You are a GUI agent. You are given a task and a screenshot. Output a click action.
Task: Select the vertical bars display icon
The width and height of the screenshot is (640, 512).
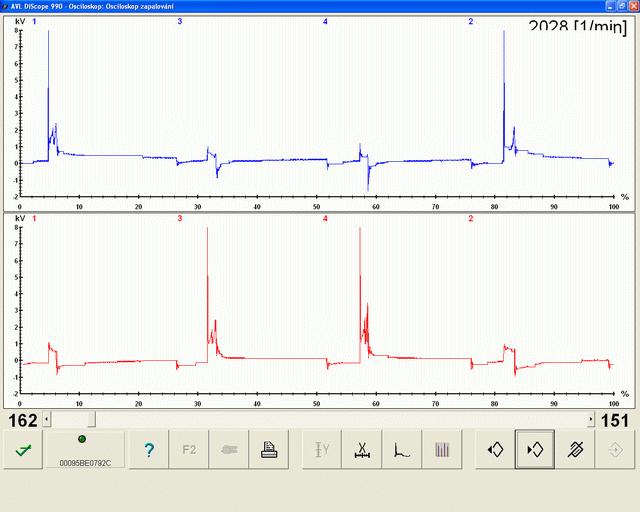(441, 450)
